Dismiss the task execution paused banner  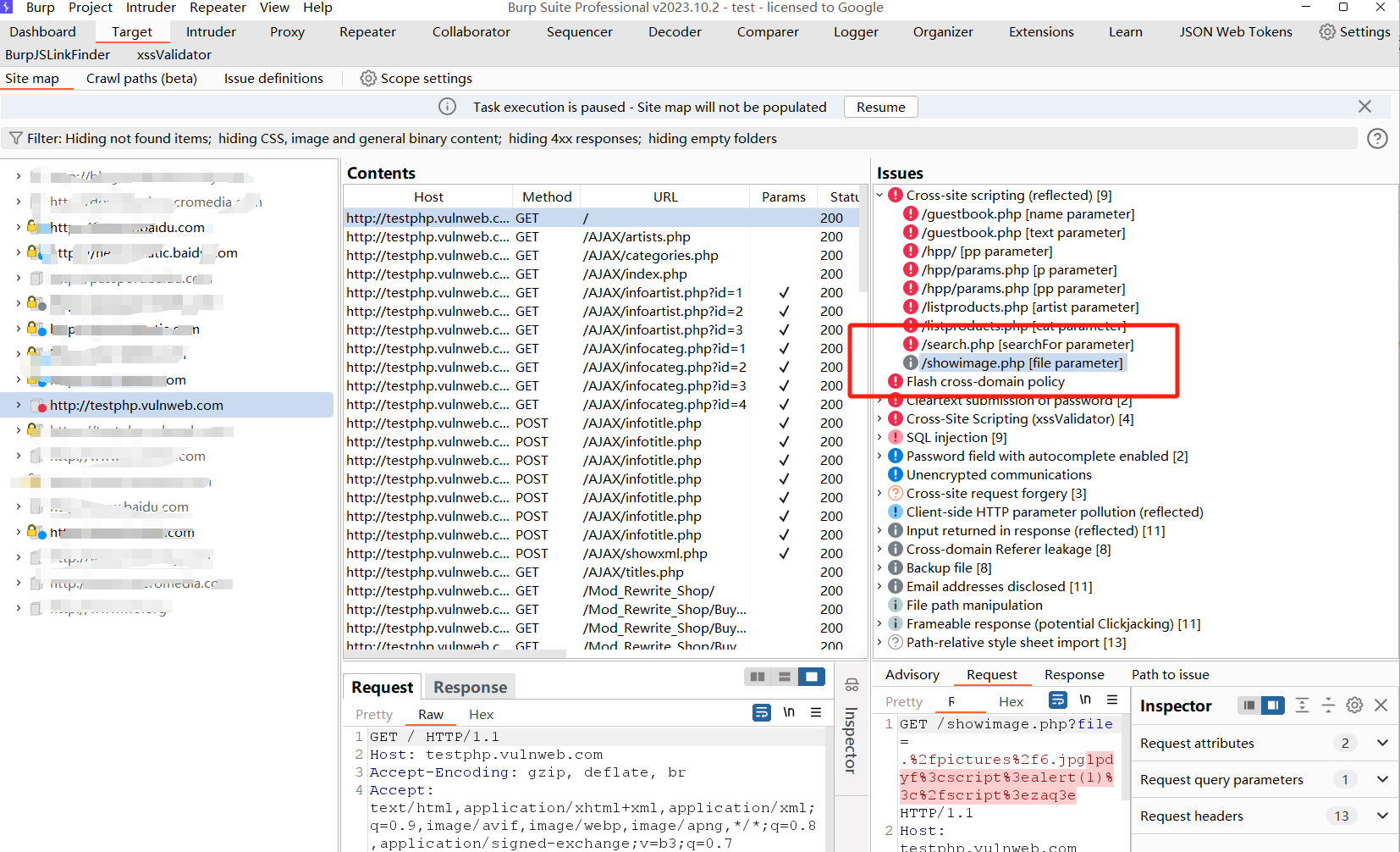[x=1364, y=107]
